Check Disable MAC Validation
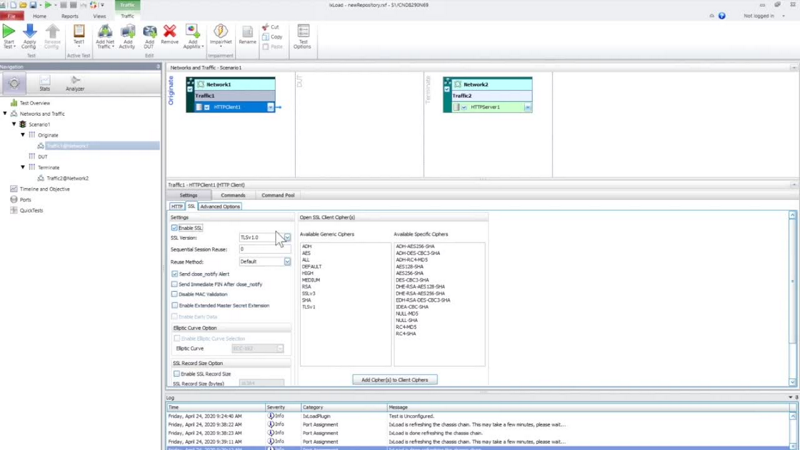 point(174,294)
